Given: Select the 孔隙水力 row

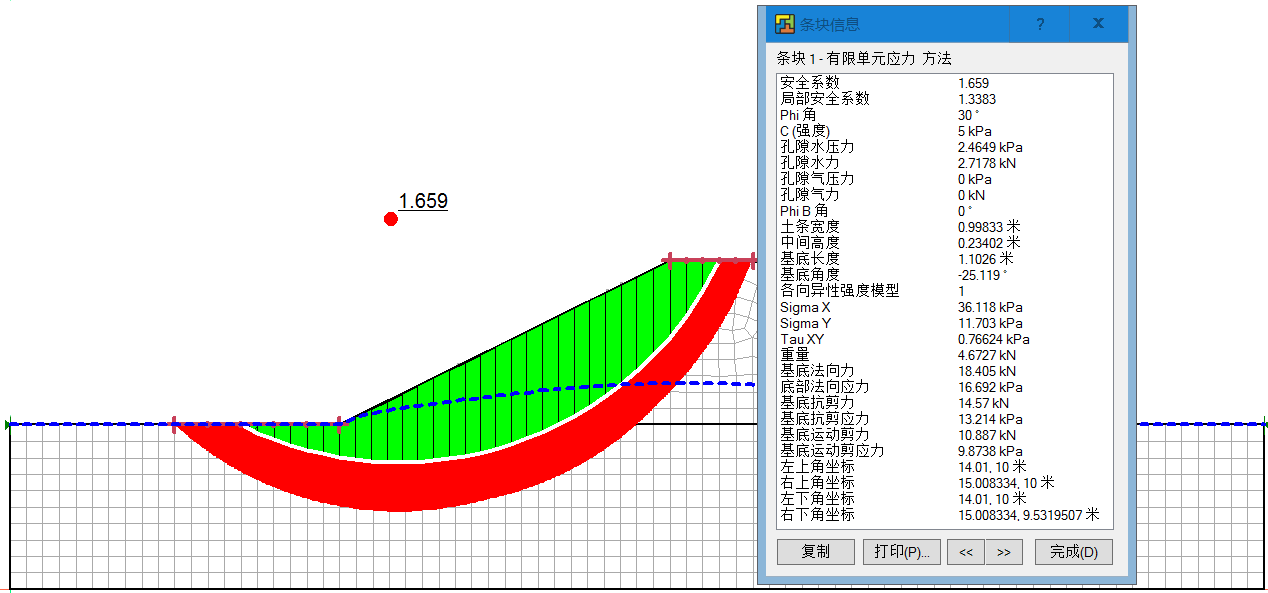Looking at the screenshot, I should 944,163.
